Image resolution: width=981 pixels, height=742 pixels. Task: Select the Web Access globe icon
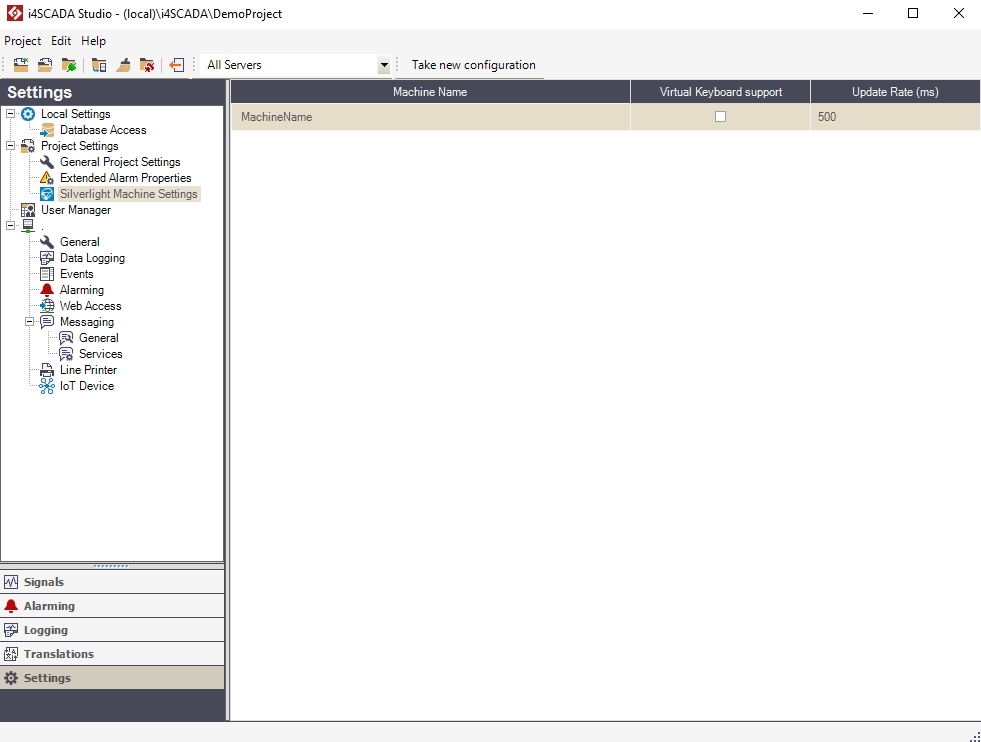pos(47,306)
